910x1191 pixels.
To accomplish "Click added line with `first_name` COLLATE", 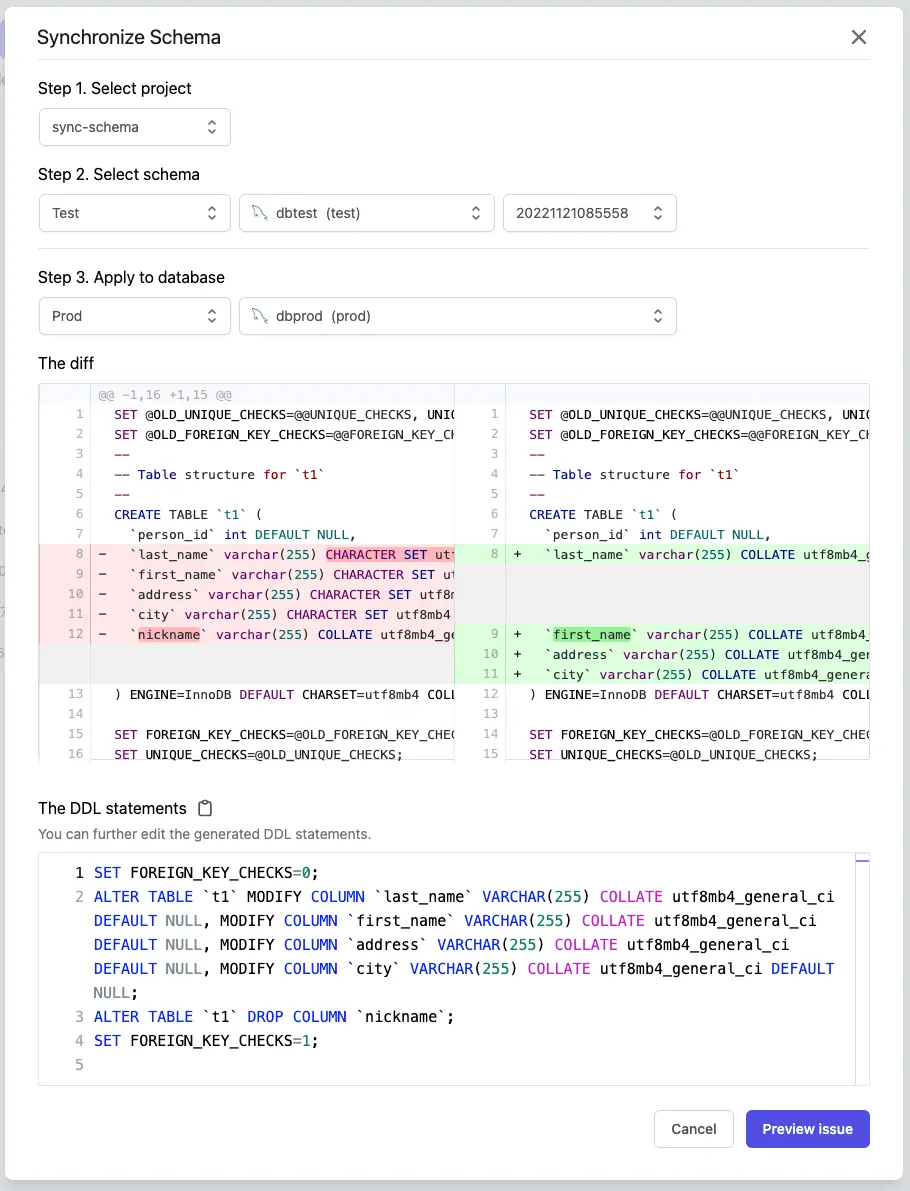I will 662,634.
